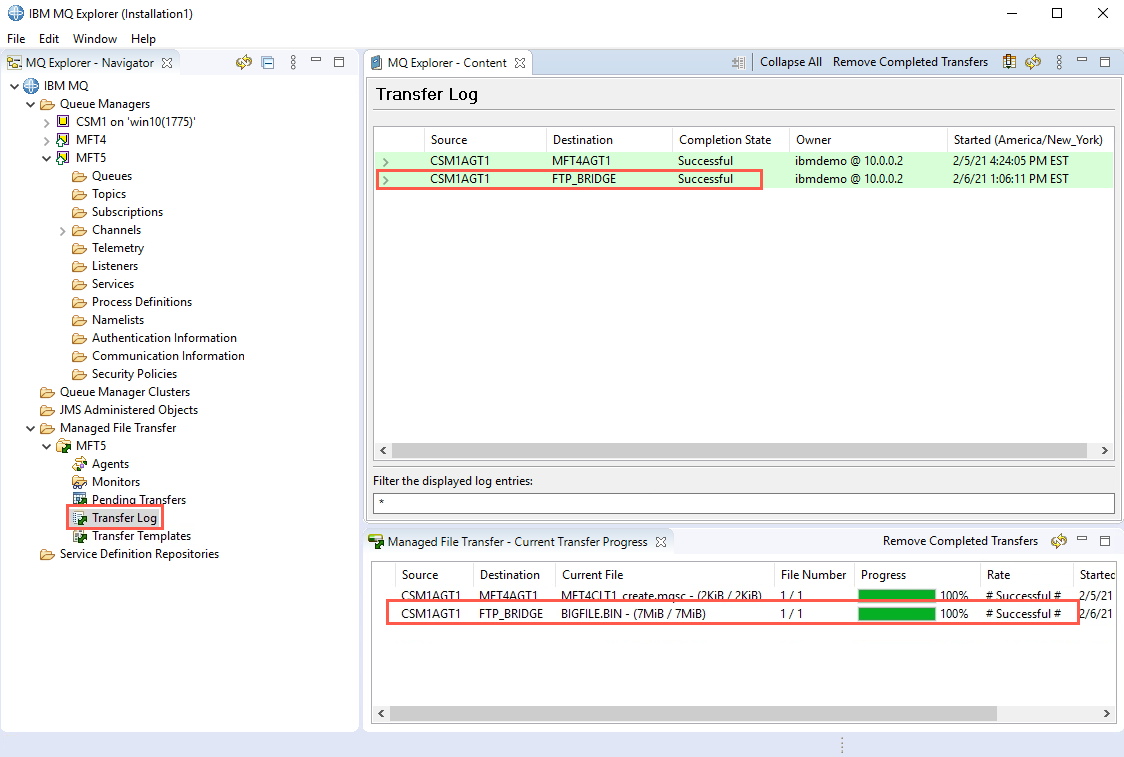Switch to the MQ Explorer - Content tab
This screenshot has height=757, width=1124.
coord(448,63)
